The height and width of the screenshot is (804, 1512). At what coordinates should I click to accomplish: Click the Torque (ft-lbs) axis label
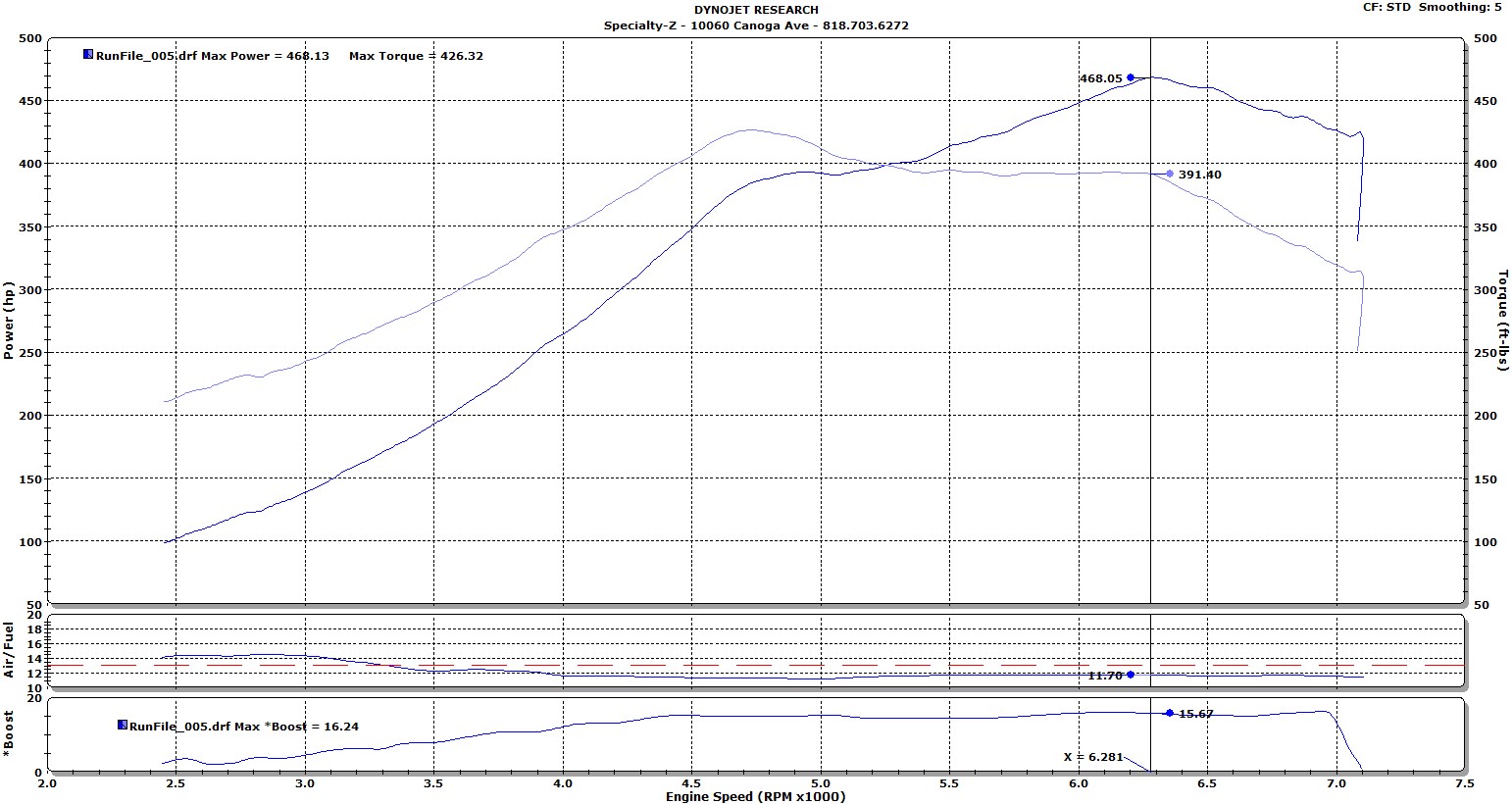point(1502,320)
